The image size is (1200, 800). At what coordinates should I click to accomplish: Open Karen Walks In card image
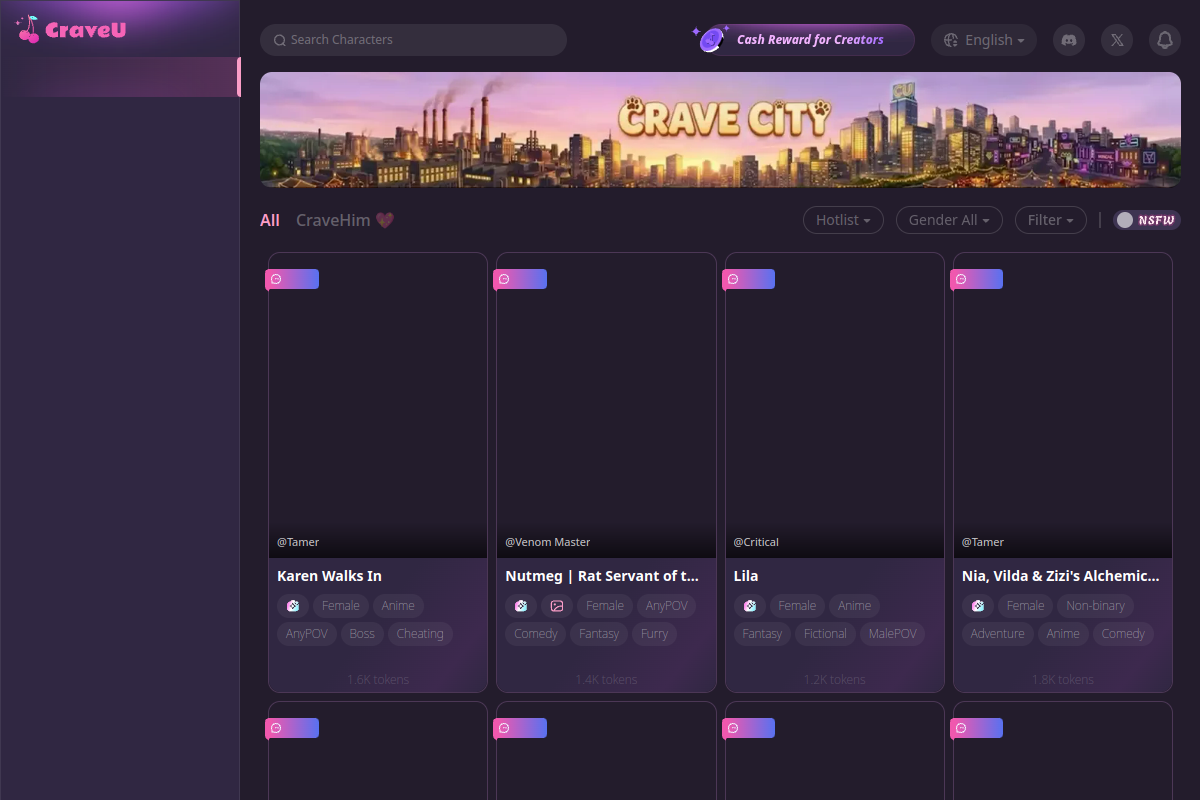(378, 405)
